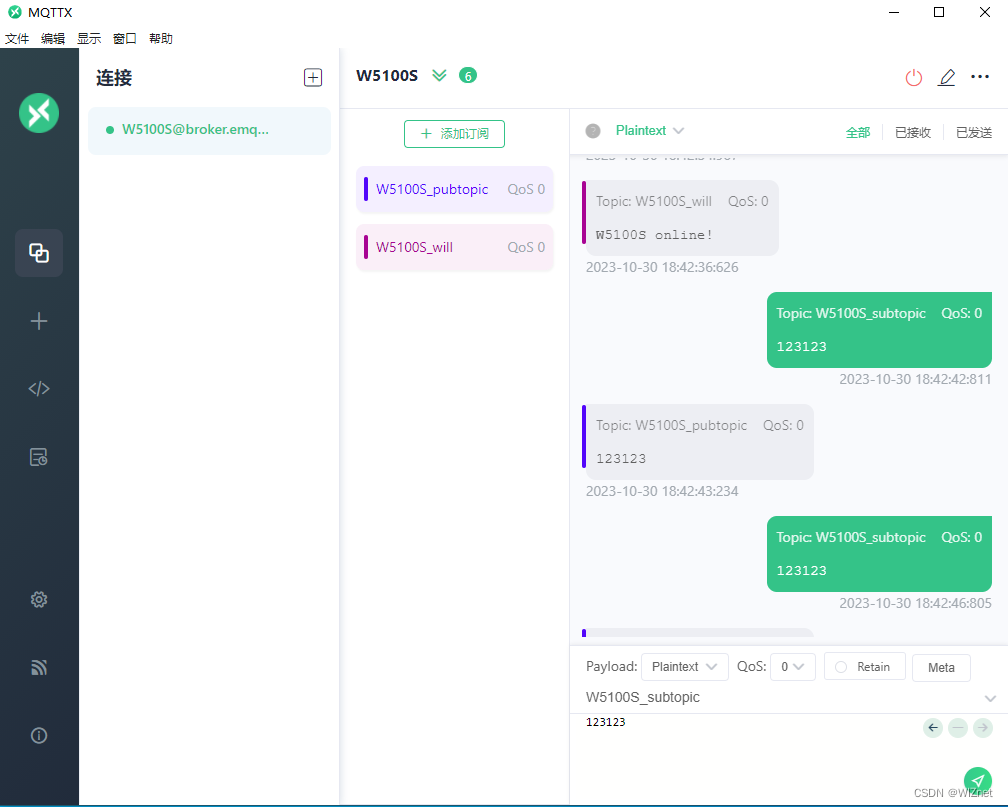Viewport: 1008px width, 807px height.
Task: Open the received Plaintext format dropdown
Action: click(x=649, y=131)
